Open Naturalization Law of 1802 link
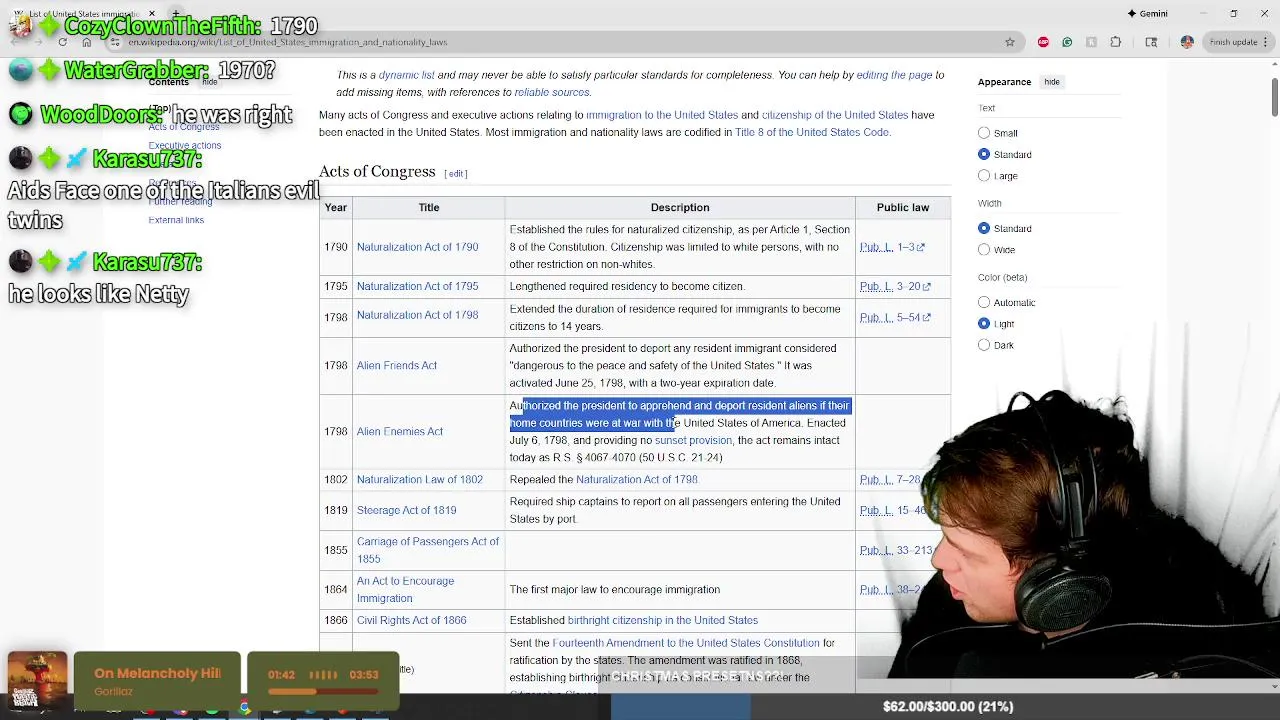The image size is (1280, 720). pyautogui.click(x=420, y=479)
